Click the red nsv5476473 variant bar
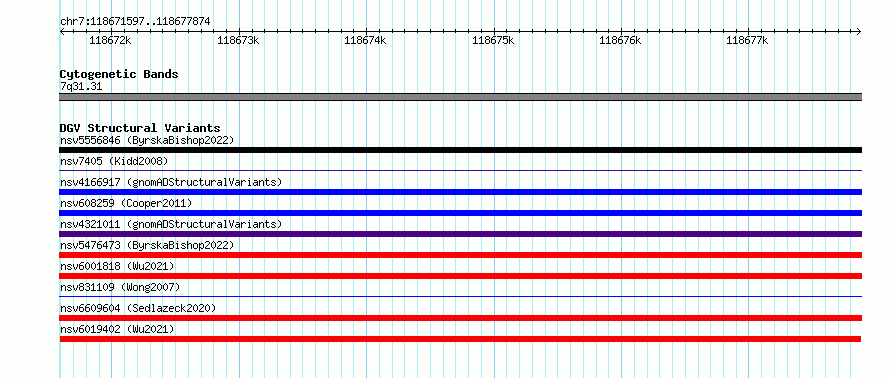Image resolution: width=890 pixels, height=378 pixels. [x=461, y=255]
